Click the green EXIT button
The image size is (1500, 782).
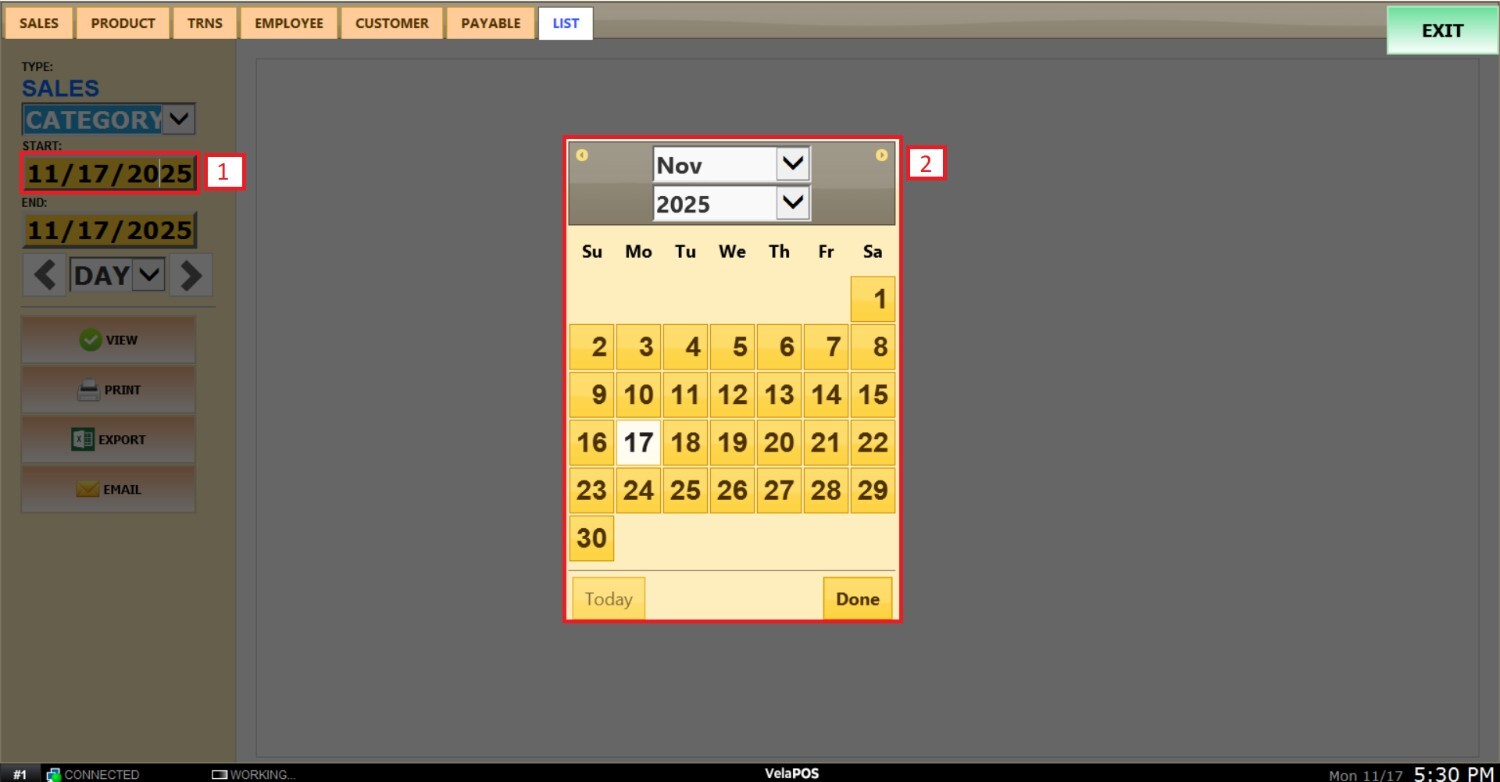[1442, 31]
